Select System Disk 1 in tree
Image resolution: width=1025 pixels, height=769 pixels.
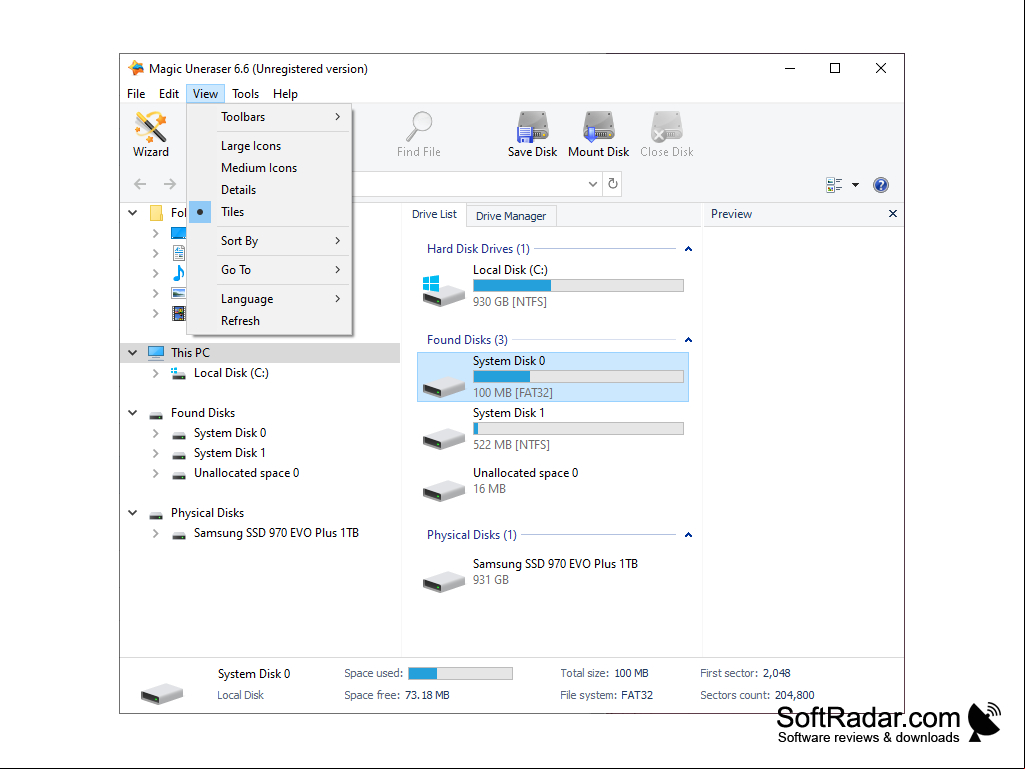229,453
